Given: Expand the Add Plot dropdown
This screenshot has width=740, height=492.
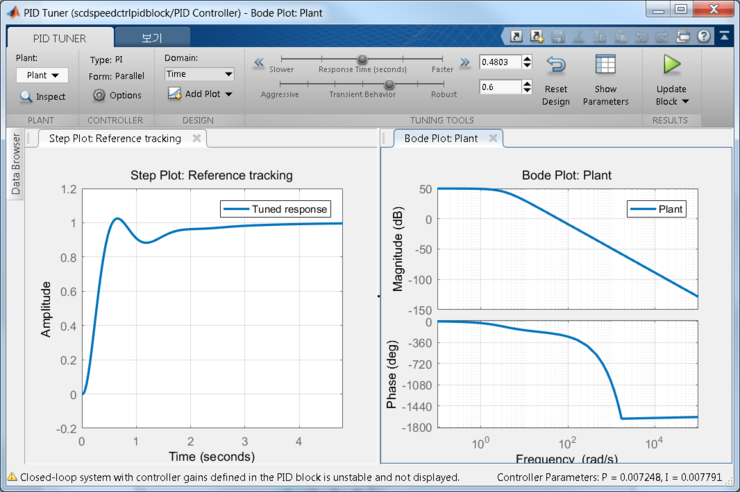Looking at the screenshot, I should coord(229,94).
